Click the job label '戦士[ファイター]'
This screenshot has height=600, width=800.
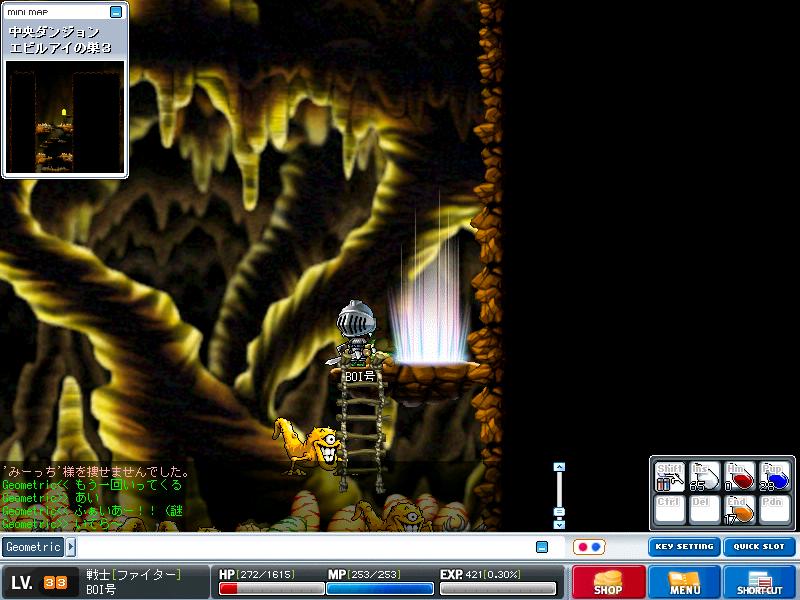pyautogui.click(x=134, y=575)
